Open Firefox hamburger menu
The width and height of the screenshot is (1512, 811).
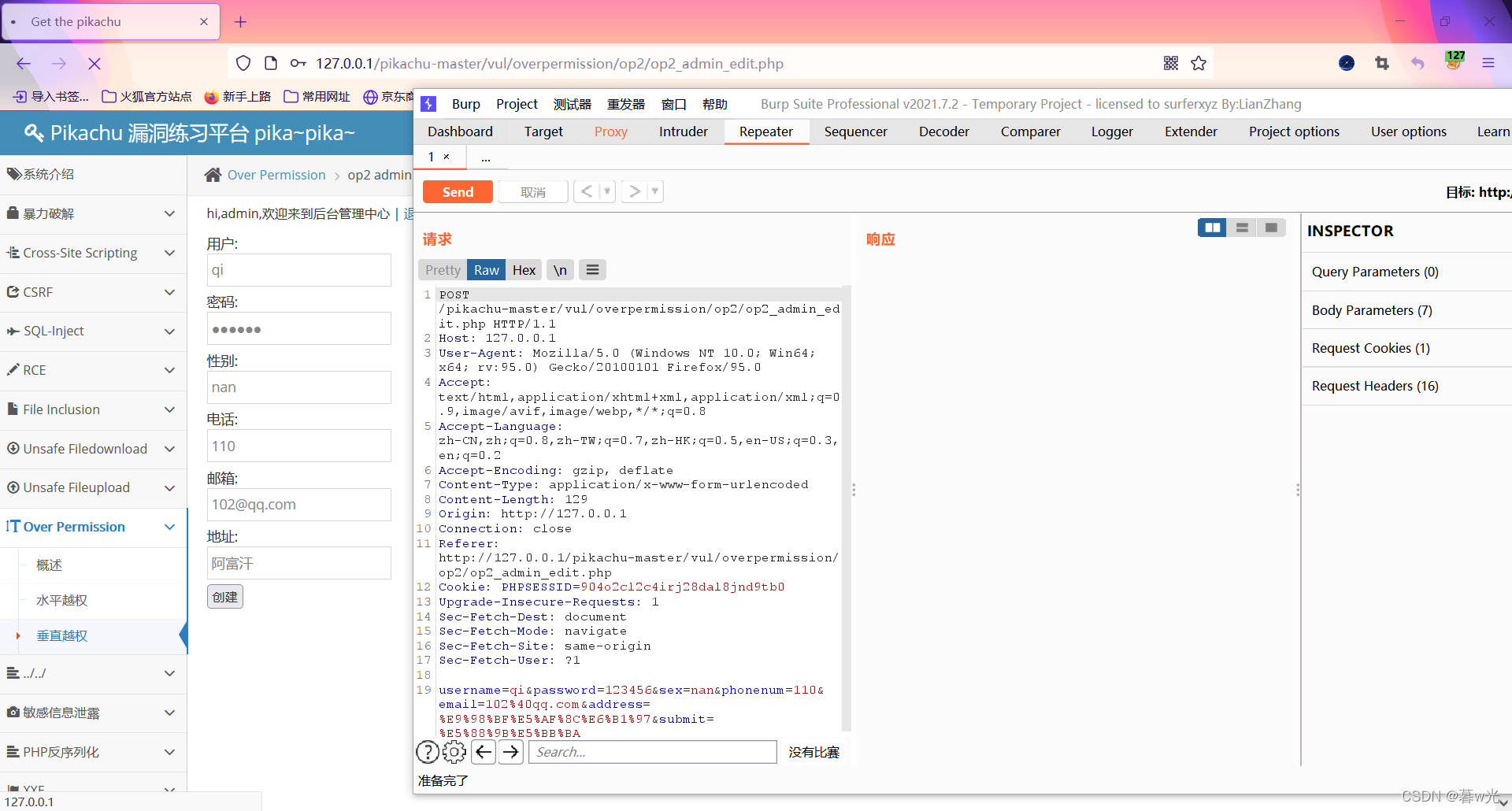[1488, 63]
